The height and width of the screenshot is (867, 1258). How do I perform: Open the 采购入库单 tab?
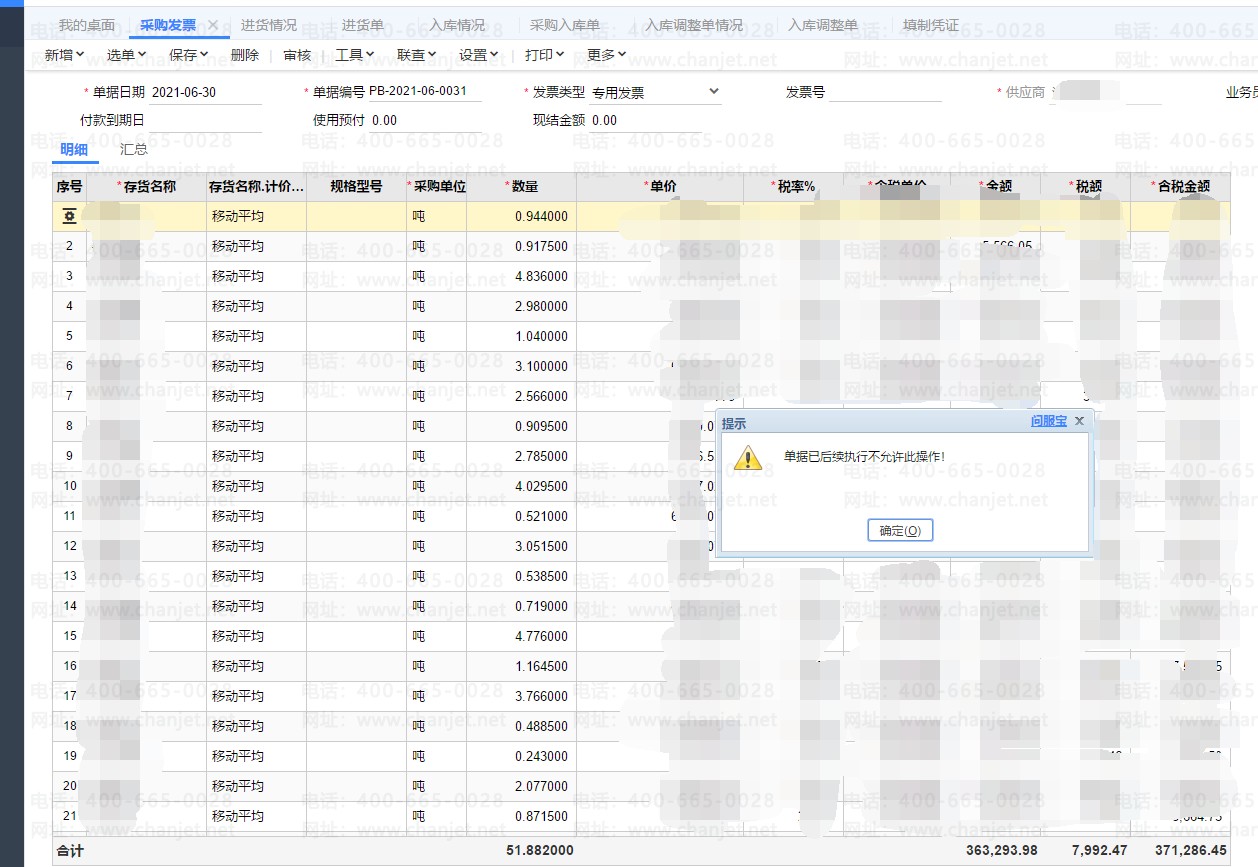point(565,25)
